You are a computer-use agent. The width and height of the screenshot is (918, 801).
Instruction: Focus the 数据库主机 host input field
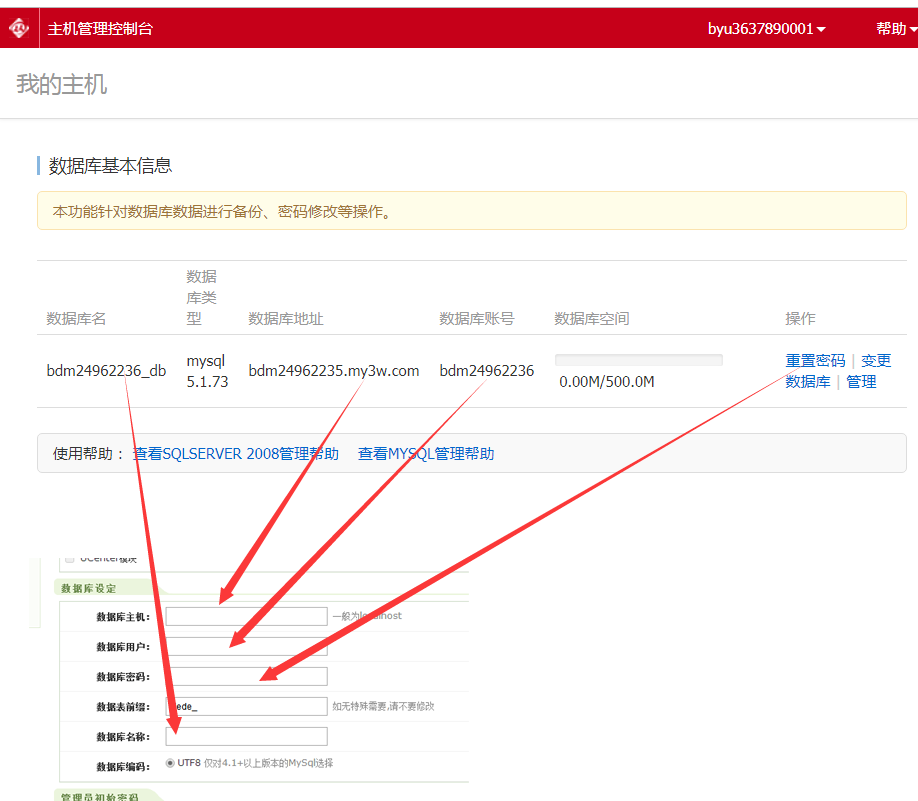pyautogui.click(x=246, y=616)
